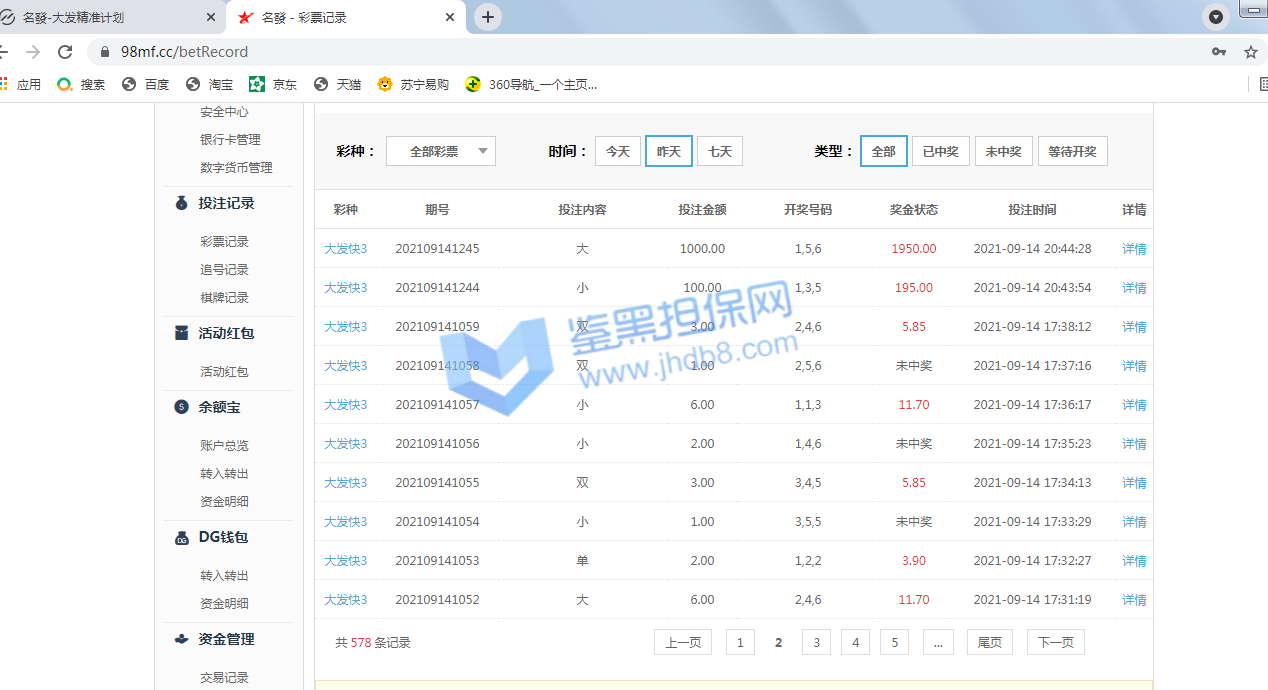Viewport: 1268px width, 690px height.
Task: Open the 百度 bookmark
Action: pyautogui.click(x=146, y=85)
